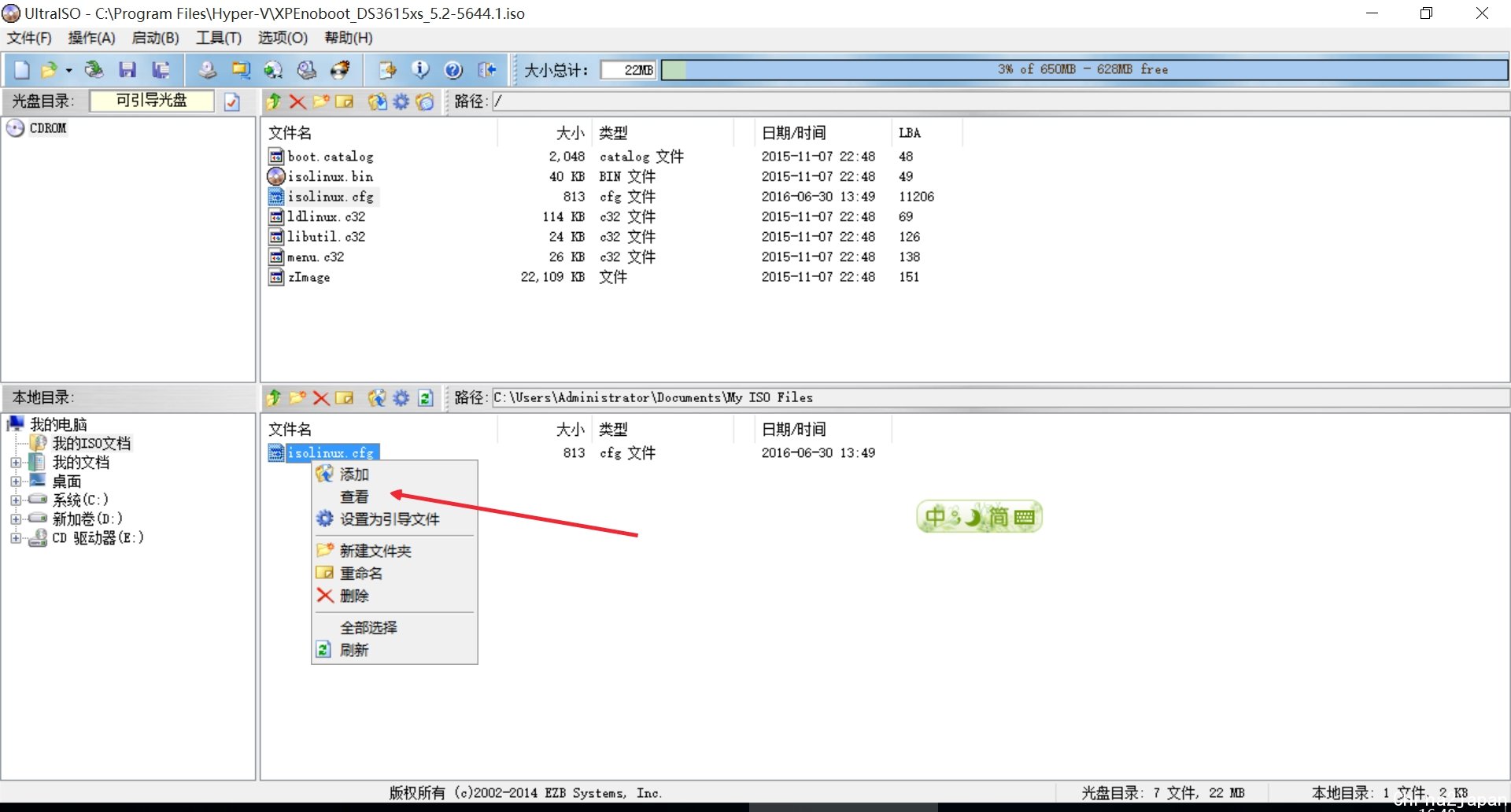Click red X delete in local pane toolbar
This screenshot has width=1511, height=812.
(321, 398)
